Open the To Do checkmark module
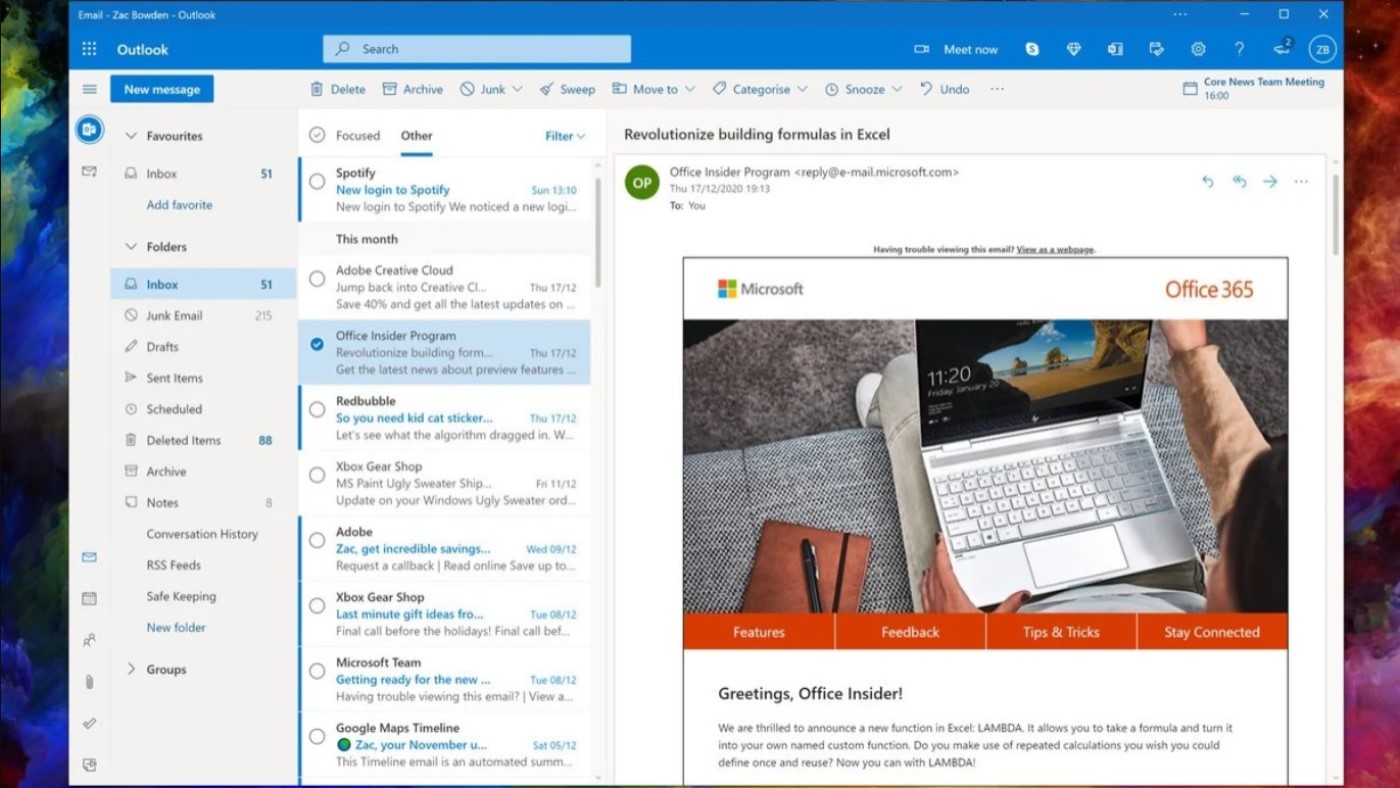This screenshot has height=788, width=1400. click(89, 723)
